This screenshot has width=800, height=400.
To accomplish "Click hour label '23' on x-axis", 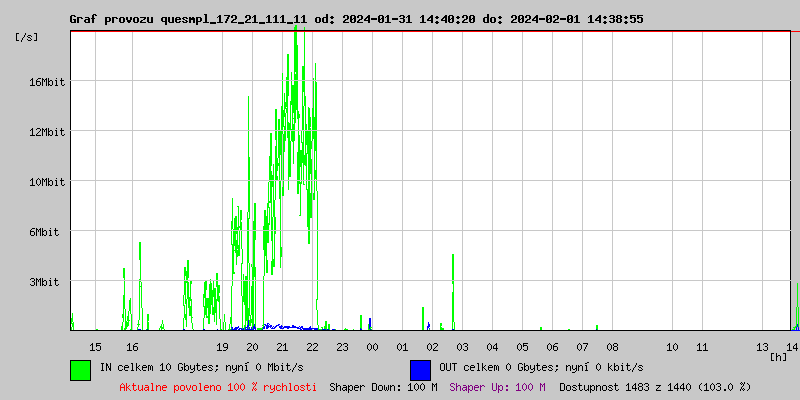I will [342, 347].
